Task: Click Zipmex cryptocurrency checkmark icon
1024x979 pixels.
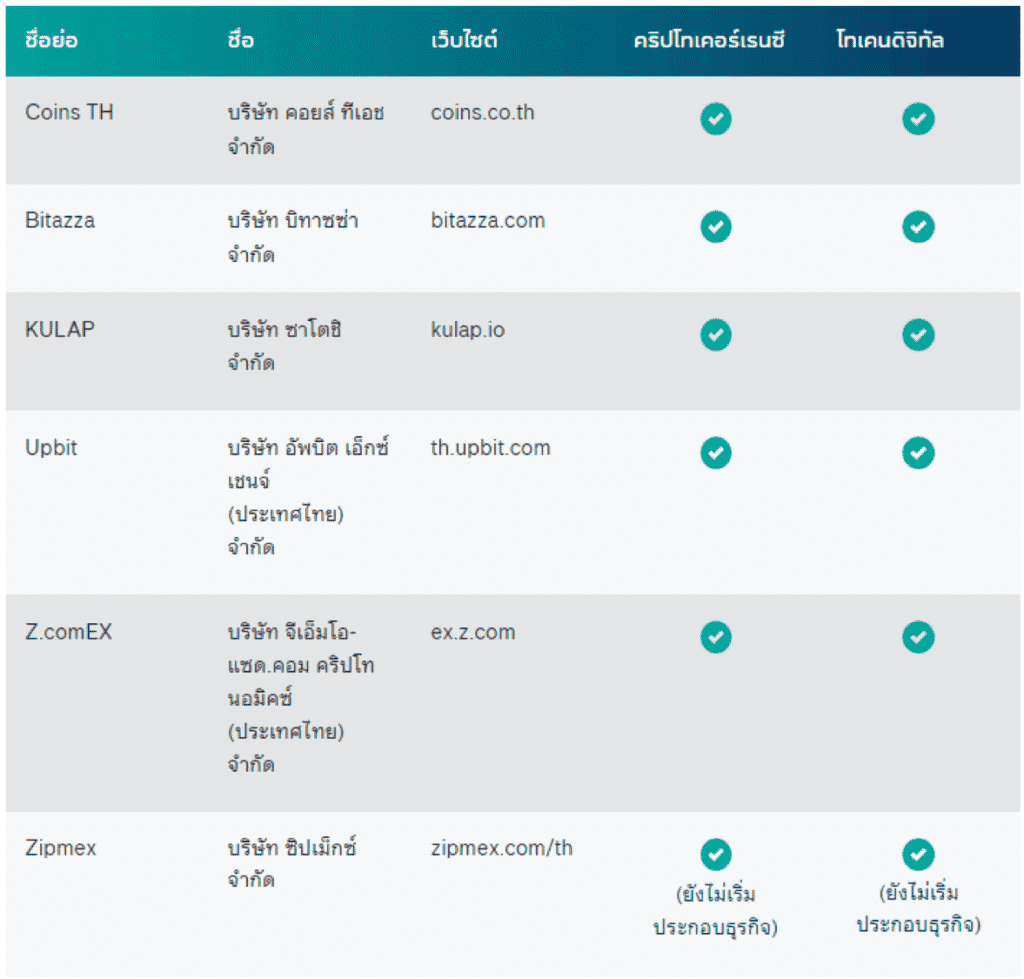Action: [716, 854]
